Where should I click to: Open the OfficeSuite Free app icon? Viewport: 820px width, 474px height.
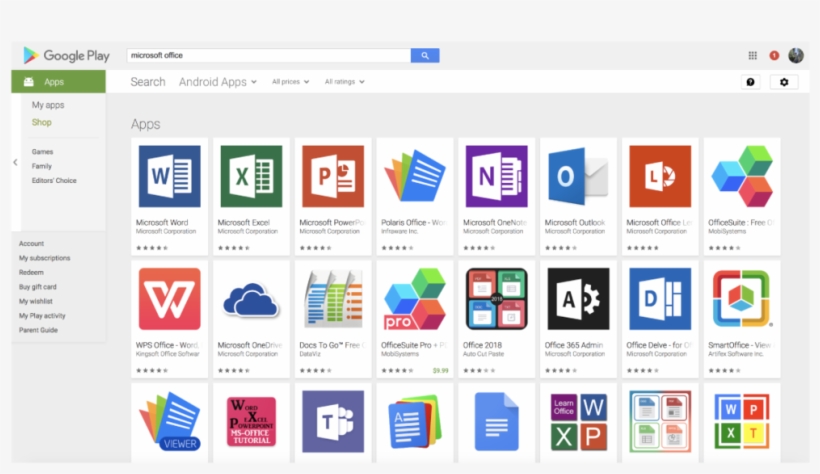[x=742, y=176]
